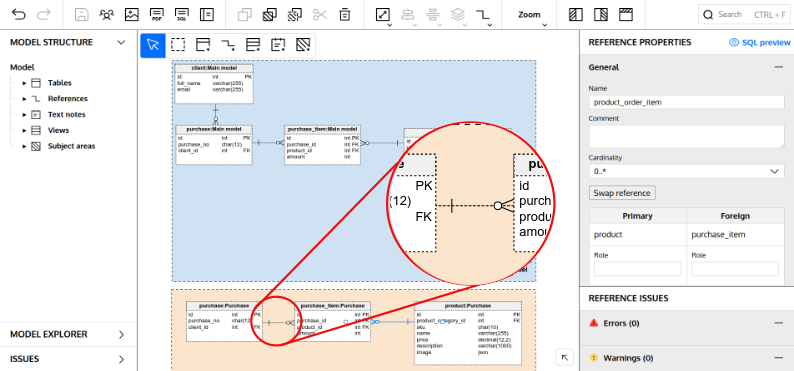
Task: Click the 'purchase_item' foreign table cell
Action: [735, 235]
